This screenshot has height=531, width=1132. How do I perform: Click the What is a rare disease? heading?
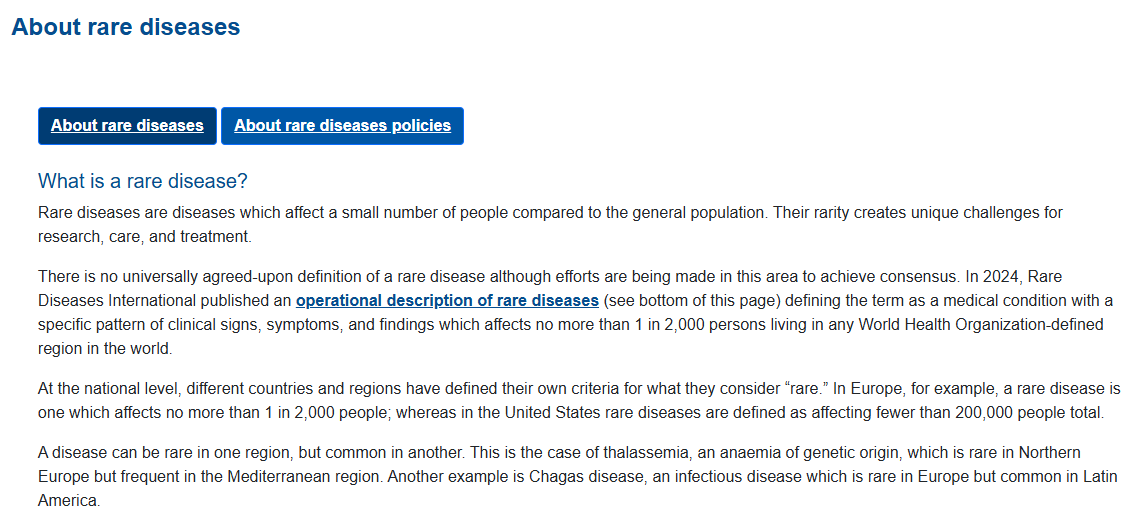(x=142, y=181)
